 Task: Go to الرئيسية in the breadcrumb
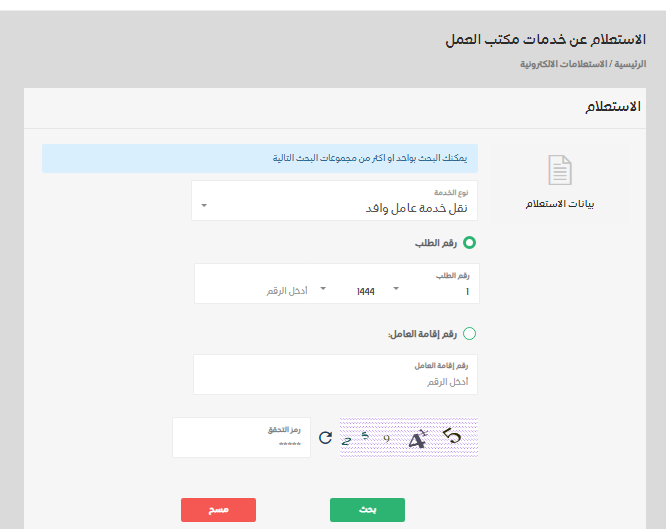pyautogui.click(x=629, y=63)
